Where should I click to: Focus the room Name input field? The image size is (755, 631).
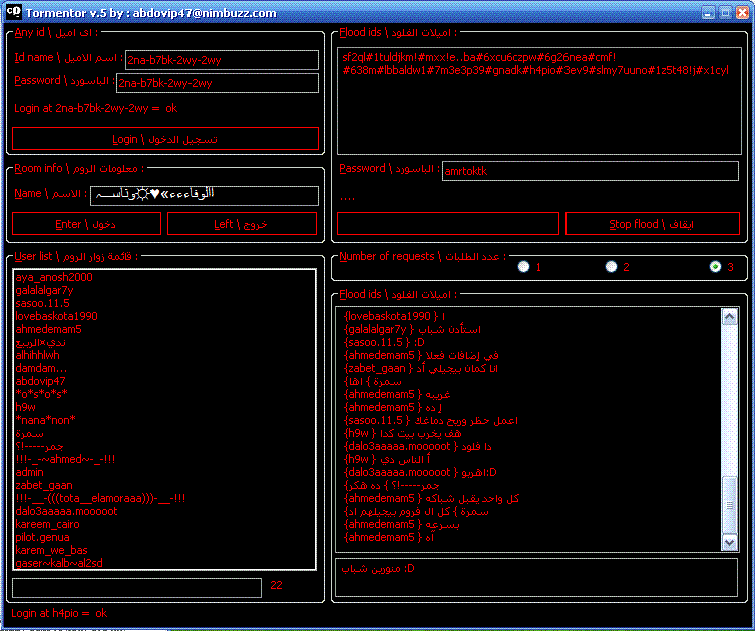click(x=204, y=196)
